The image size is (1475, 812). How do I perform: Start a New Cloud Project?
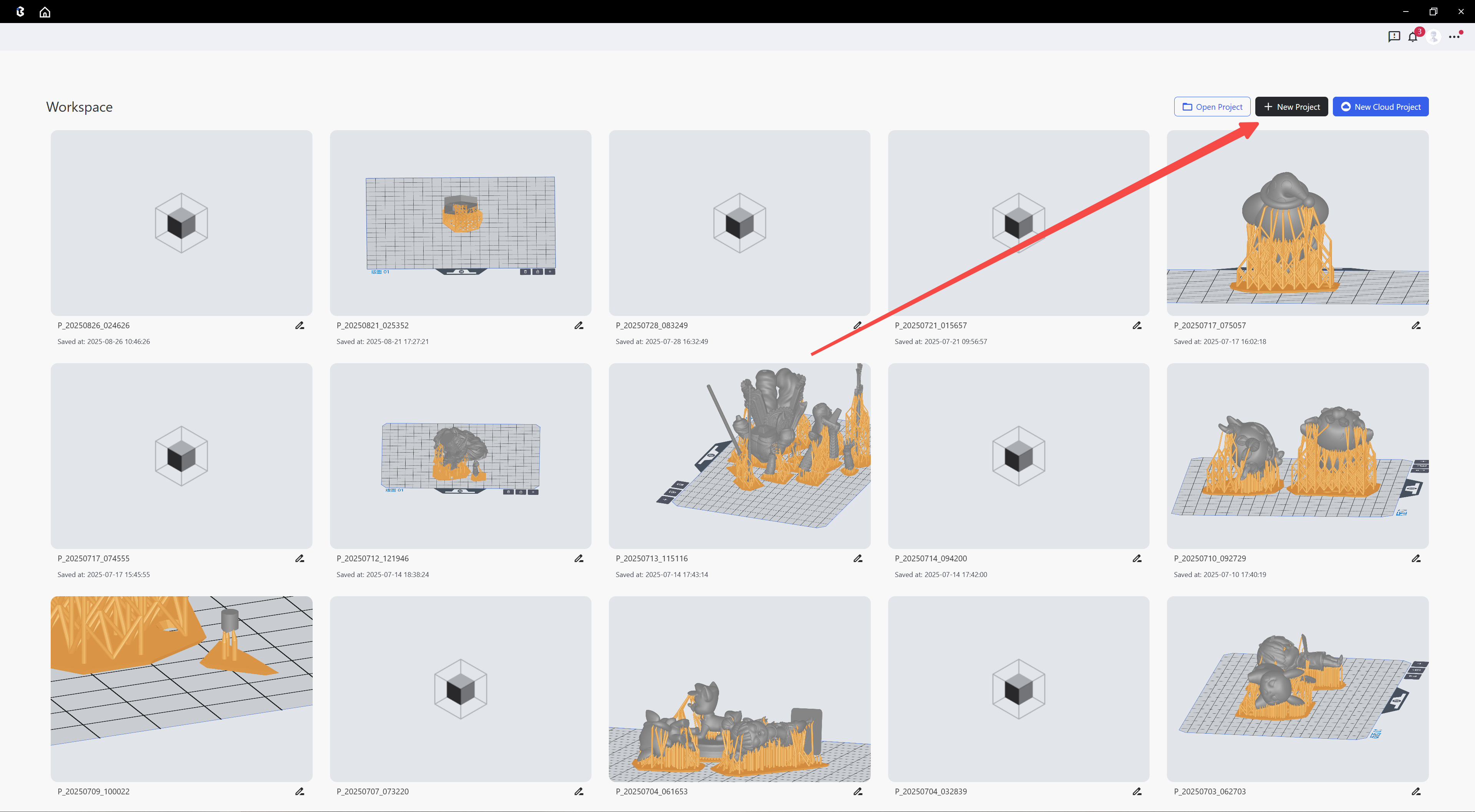(1380, 107)
